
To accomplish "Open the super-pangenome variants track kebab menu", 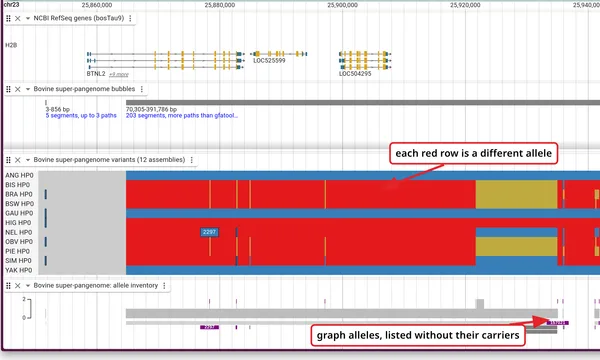I will (x=192, y=160).
